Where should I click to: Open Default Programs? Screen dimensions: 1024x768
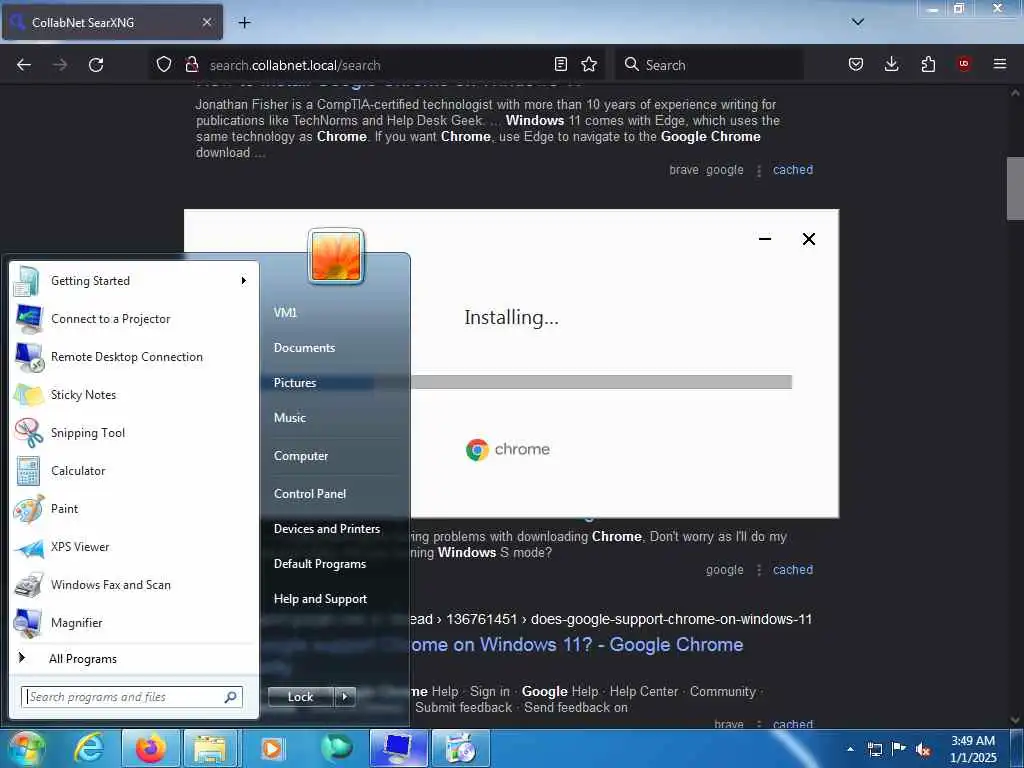click(320, 564)
